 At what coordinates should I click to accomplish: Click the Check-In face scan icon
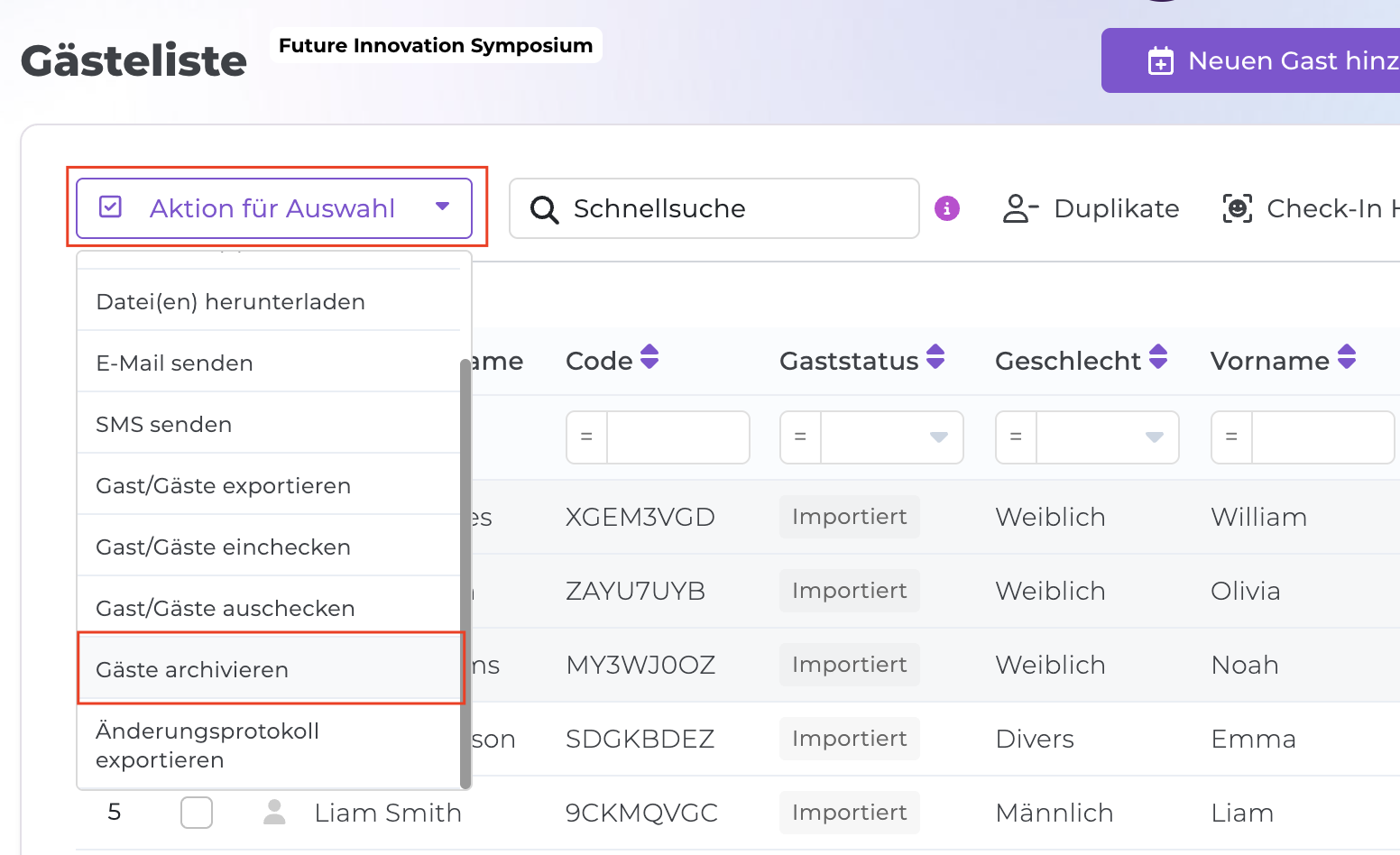point(1237,208)
